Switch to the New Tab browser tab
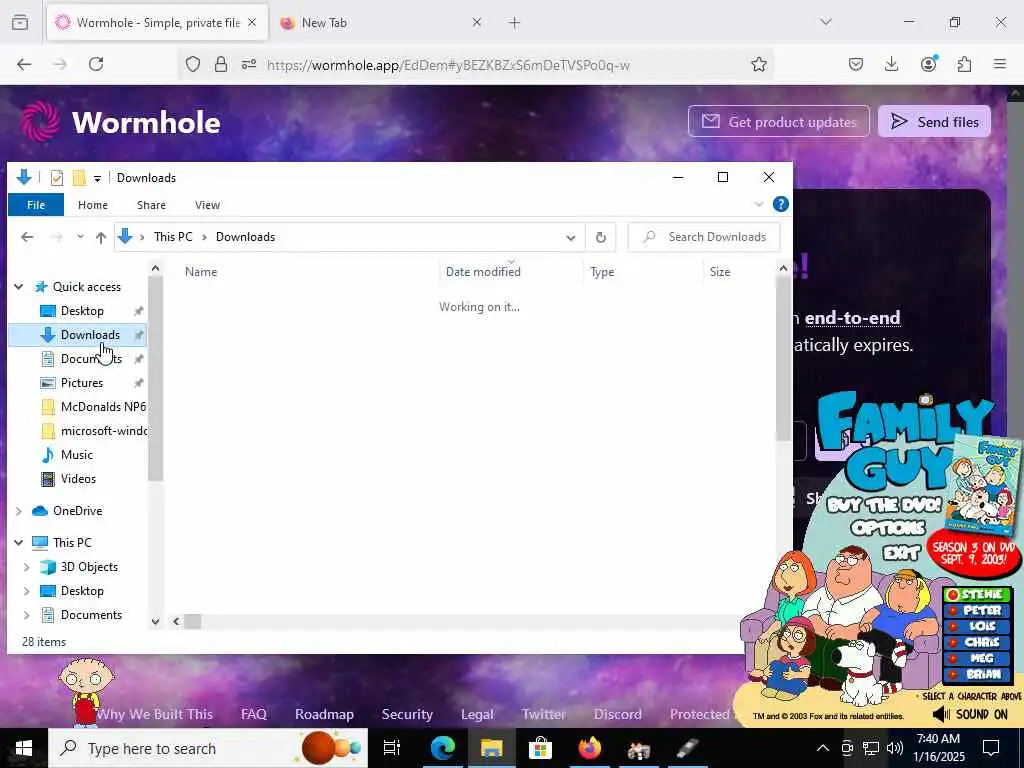This screenshot has width=1024, height=768. click(381, 23)
